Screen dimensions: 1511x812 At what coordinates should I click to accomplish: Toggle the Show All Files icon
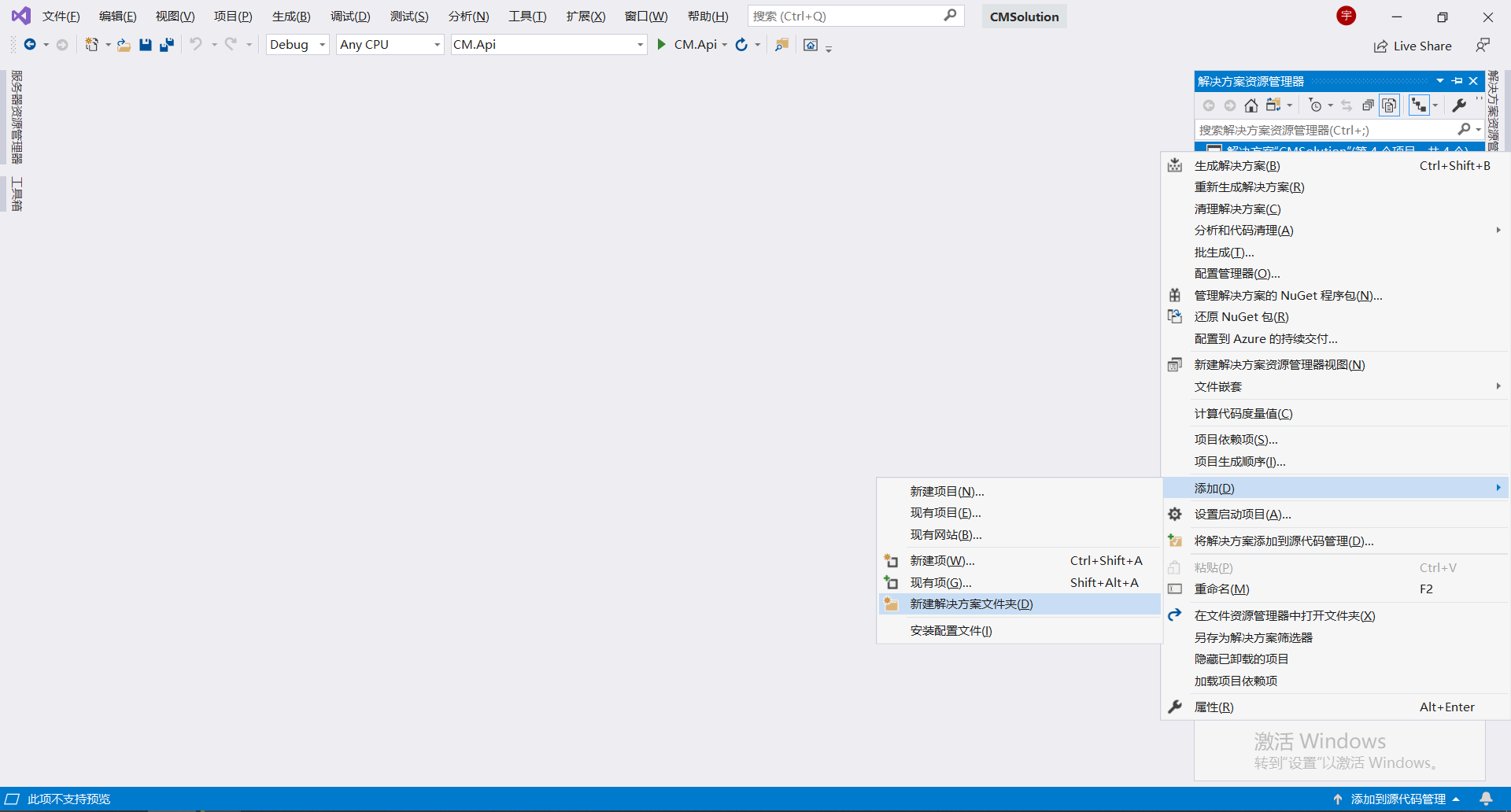pos(1390,105)
